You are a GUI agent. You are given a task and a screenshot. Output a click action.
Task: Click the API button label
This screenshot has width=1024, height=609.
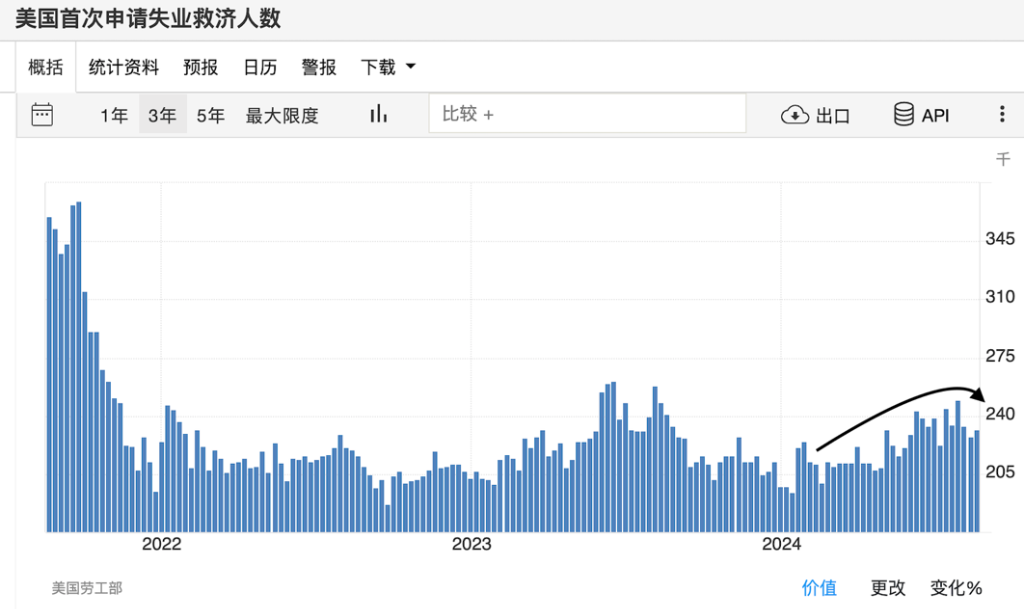(x=935, y=116)
